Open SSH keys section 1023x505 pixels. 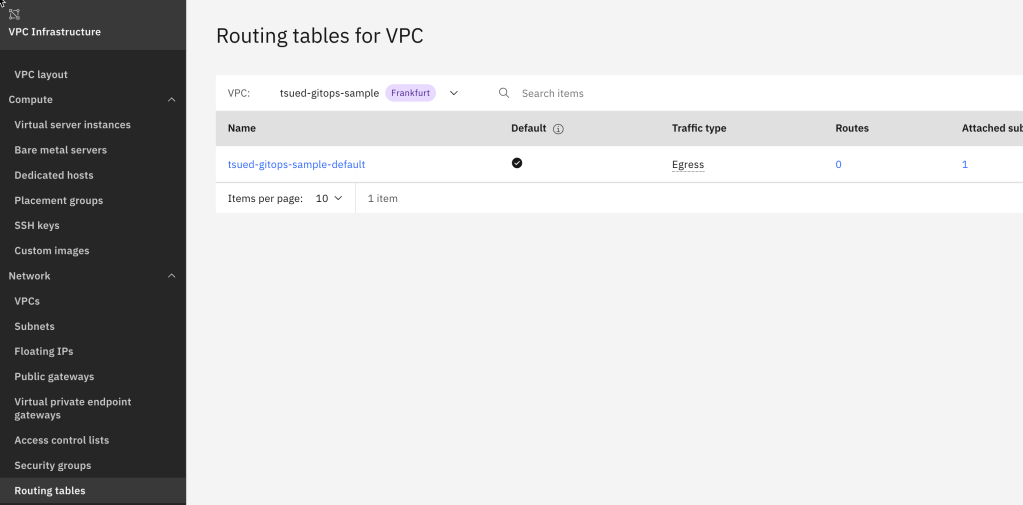point(37,226)
